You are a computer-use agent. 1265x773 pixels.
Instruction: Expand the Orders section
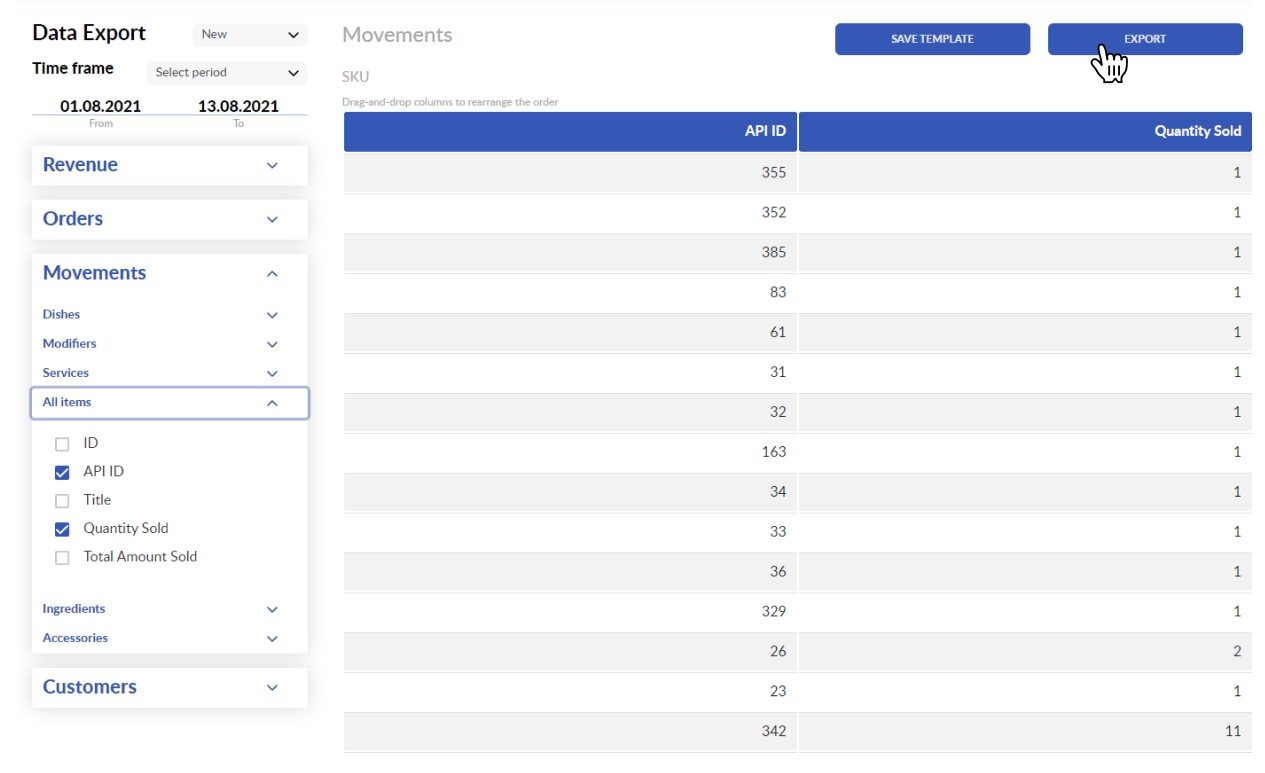click(170, 219)
